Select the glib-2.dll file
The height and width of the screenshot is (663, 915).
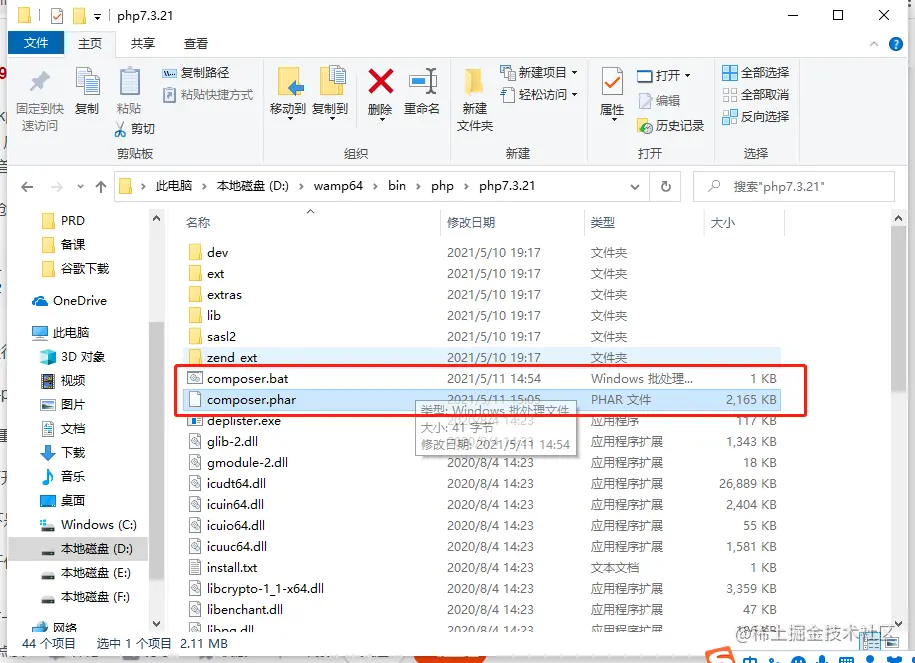232,442
